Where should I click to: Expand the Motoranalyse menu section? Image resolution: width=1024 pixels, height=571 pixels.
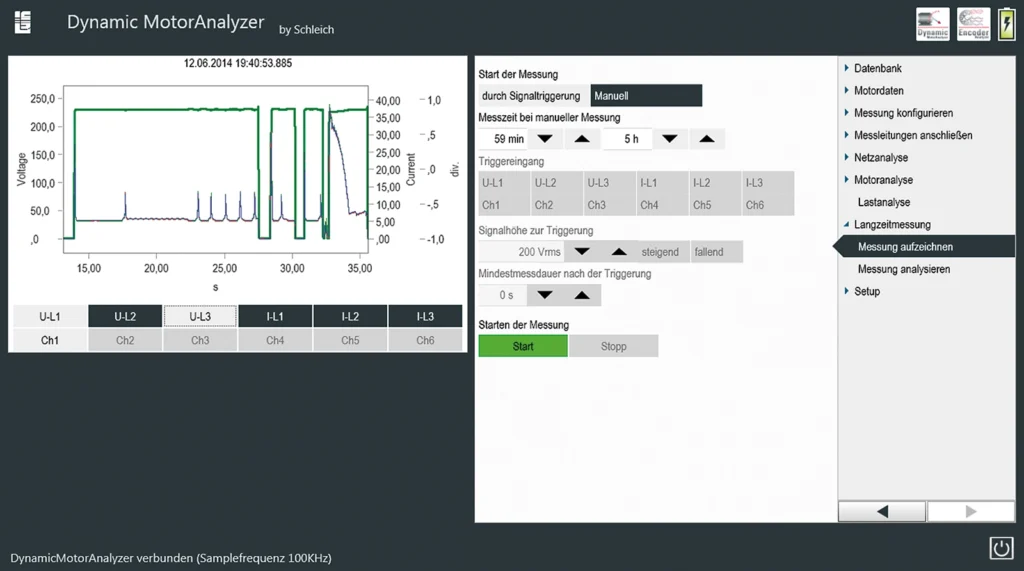coord(882,180)
